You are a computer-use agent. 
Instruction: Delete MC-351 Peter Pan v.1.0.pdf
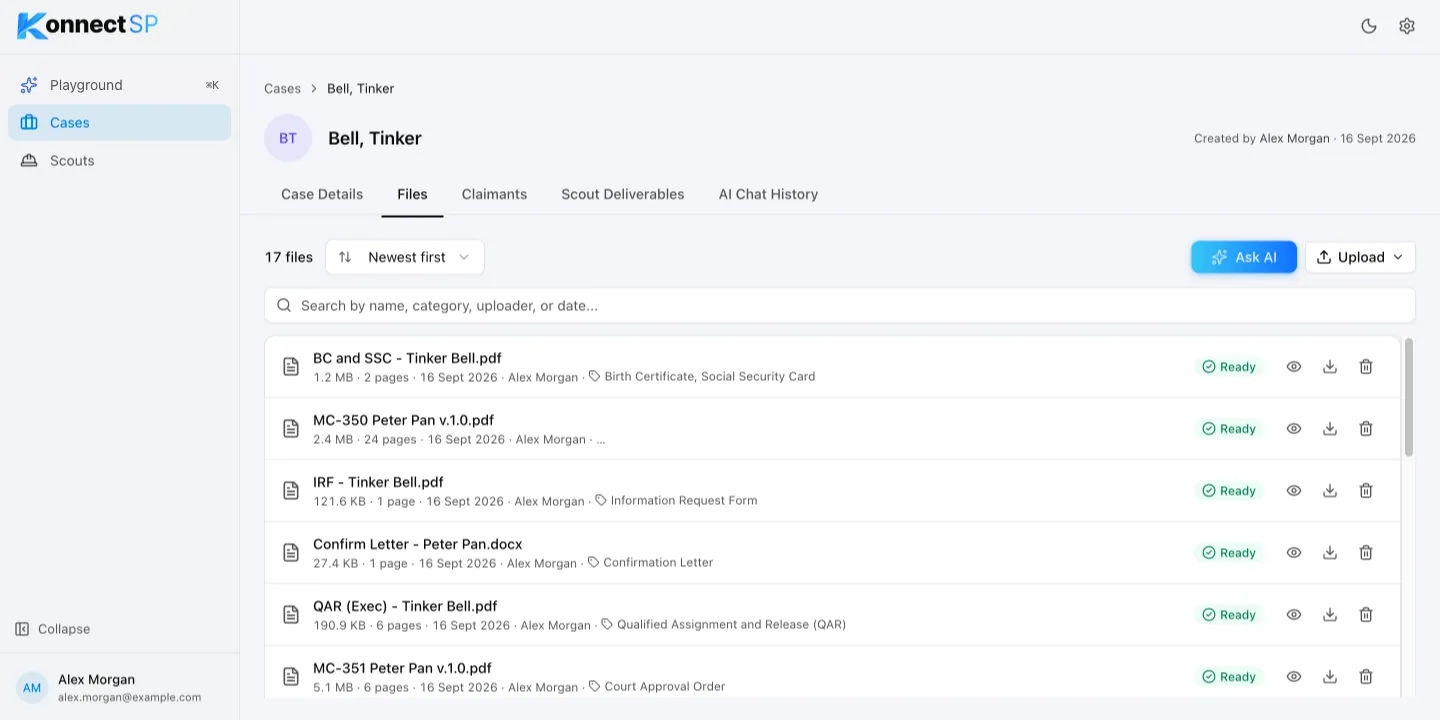click(x=1366, y=677)
